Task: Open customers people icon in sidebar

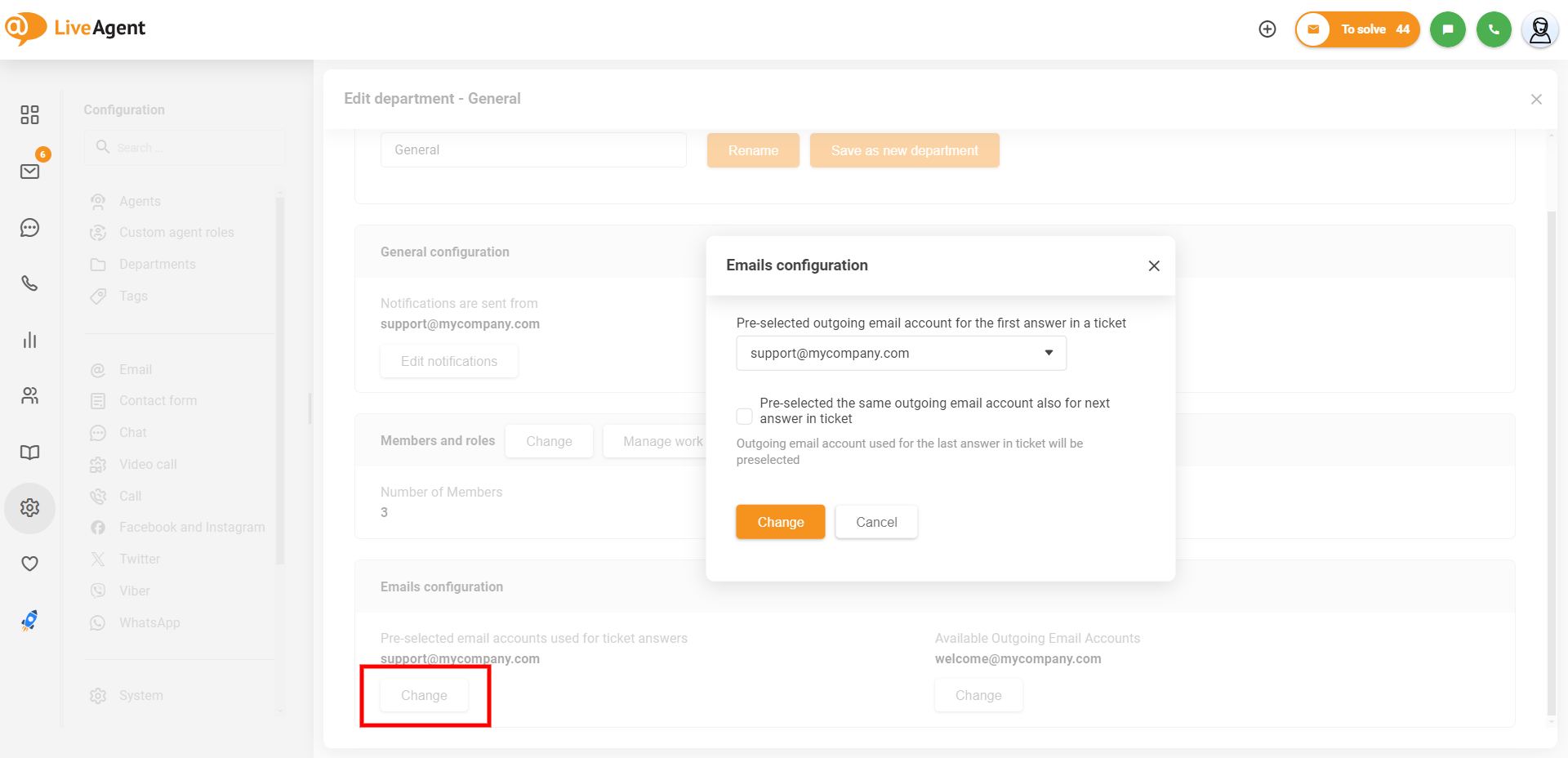Action: coord(29,396)
